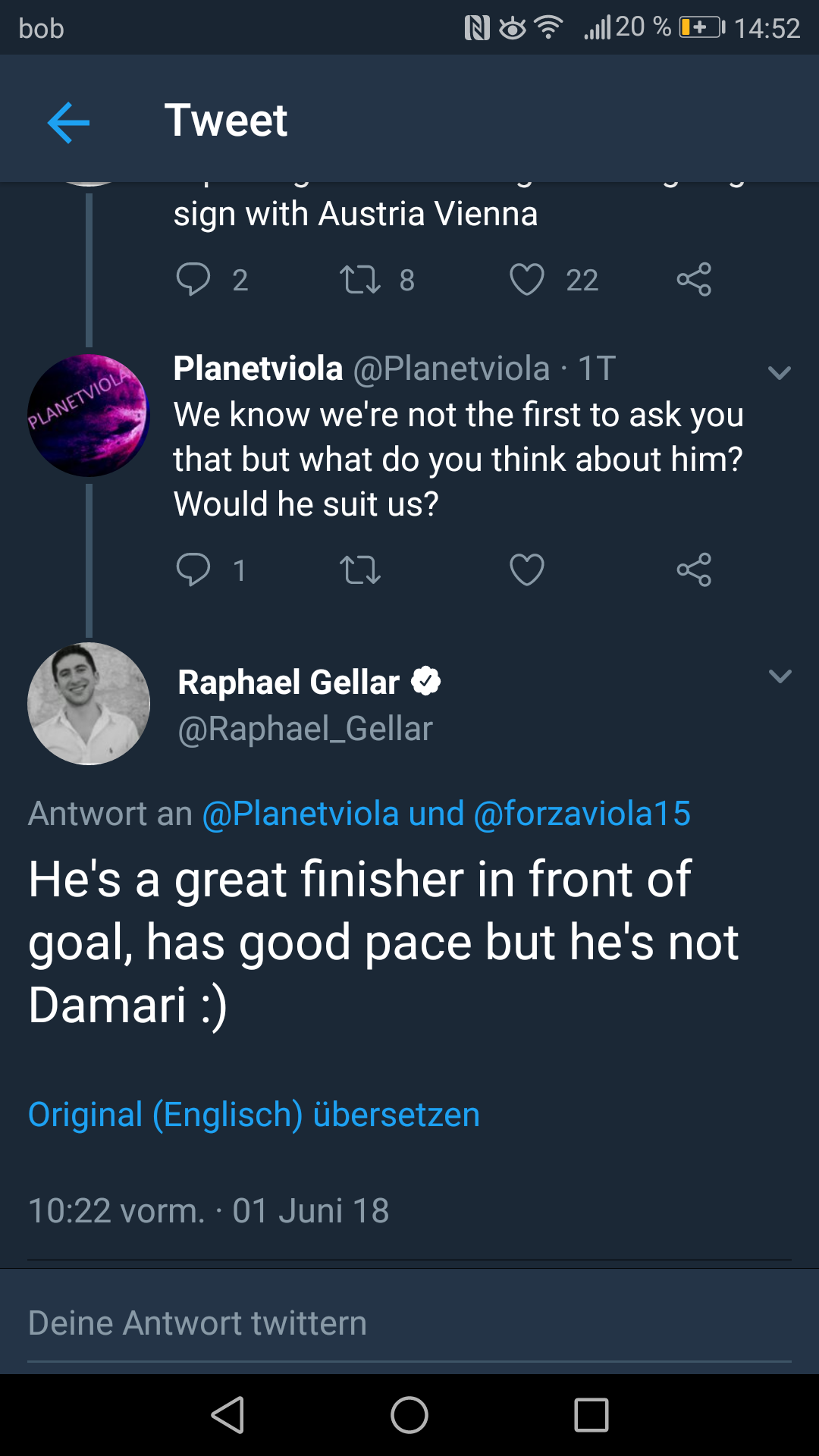Tap the back arrow in Tweet header
Viewport: 819px width, 1456px height.
coord(68,121)
